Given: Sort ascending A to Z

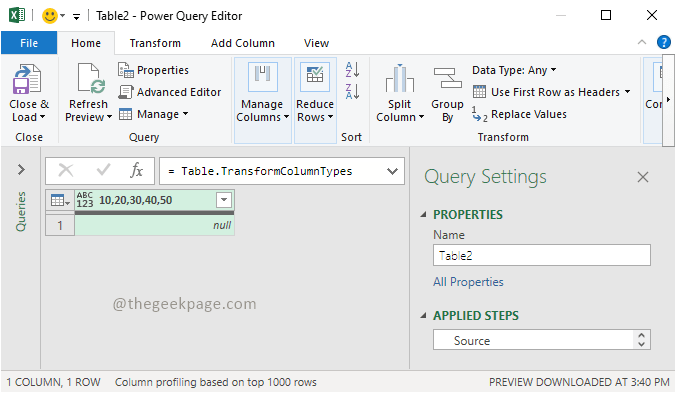Looking at the screenshot, I should coord(352,70).
